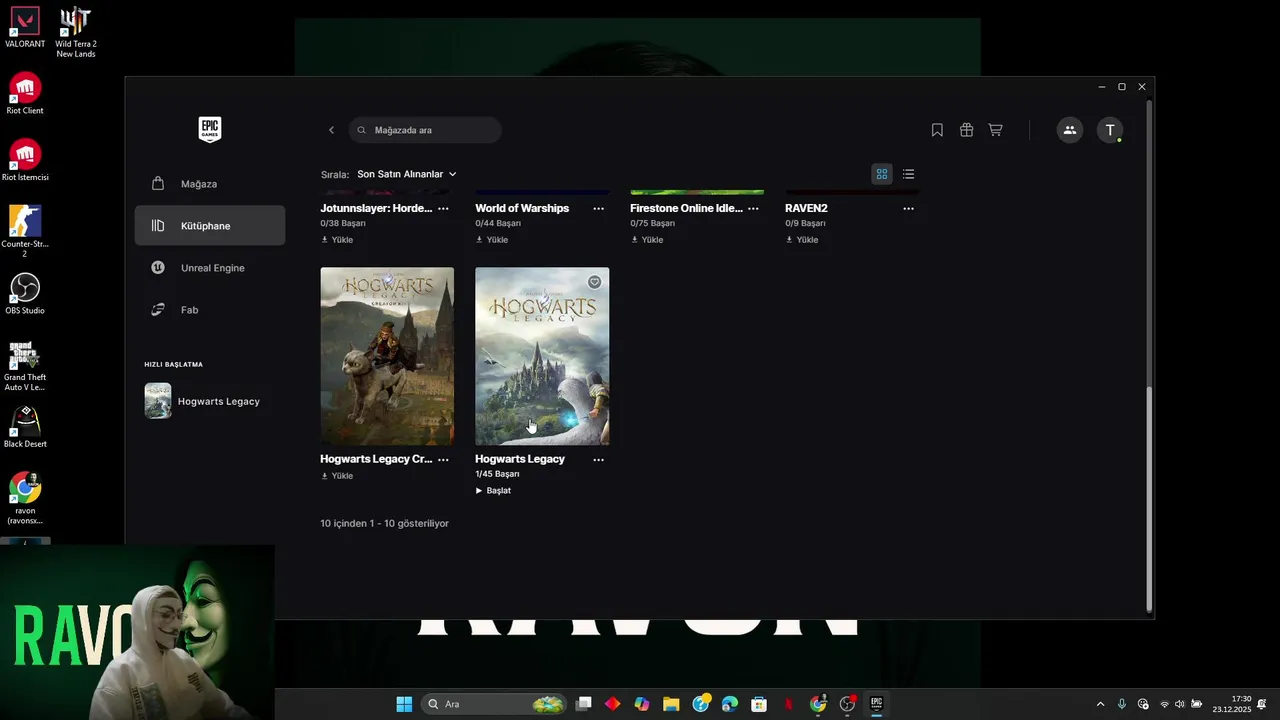Open the clock showing 17:30

(x=1233, y=704)
